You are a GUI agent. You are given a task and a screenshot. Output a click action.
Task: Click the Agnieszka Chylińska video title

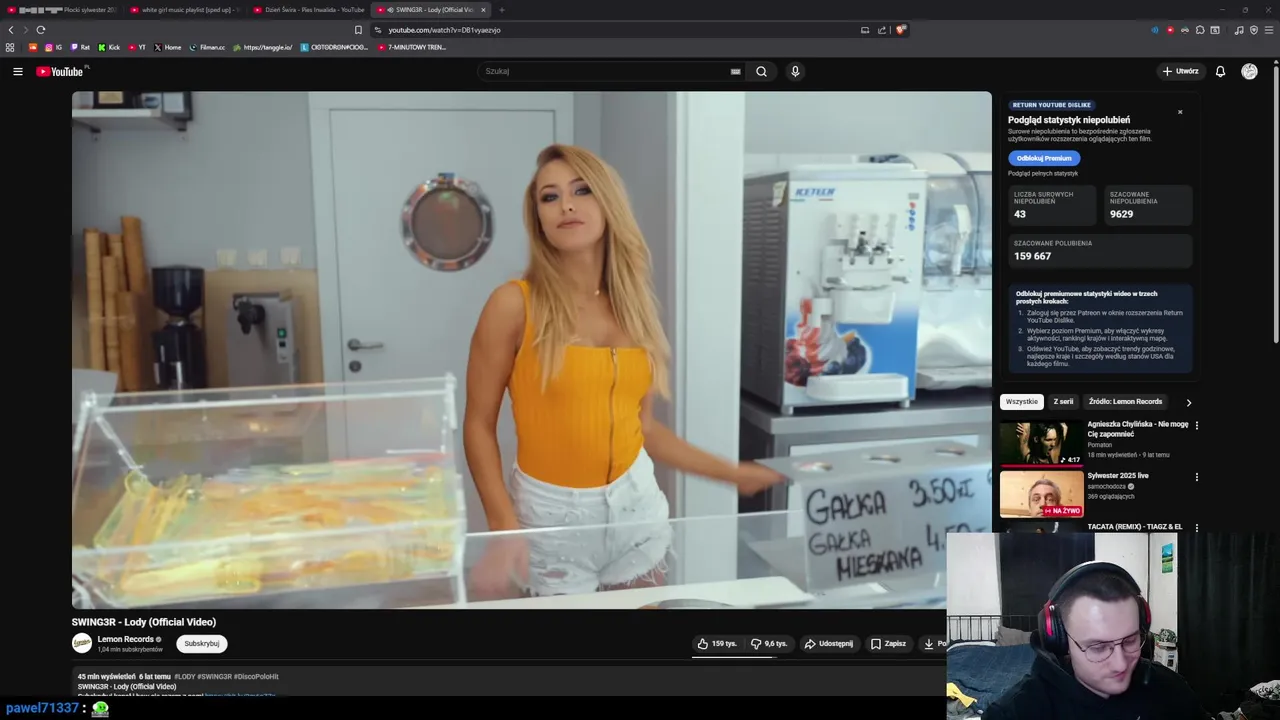1138,429
